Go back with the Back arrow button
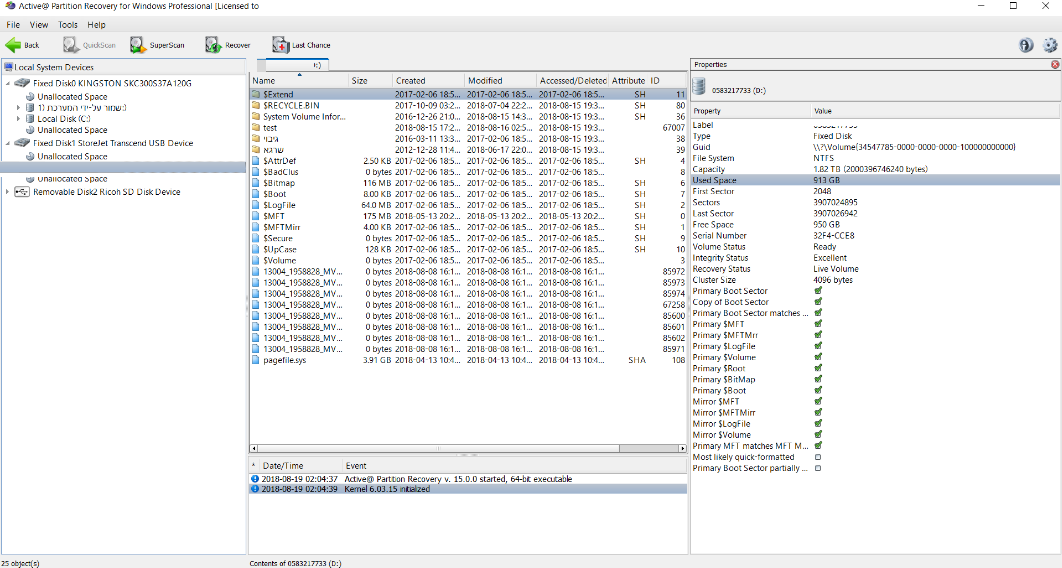The width and height of the screenshot is (1062, 568). (22, 45)
